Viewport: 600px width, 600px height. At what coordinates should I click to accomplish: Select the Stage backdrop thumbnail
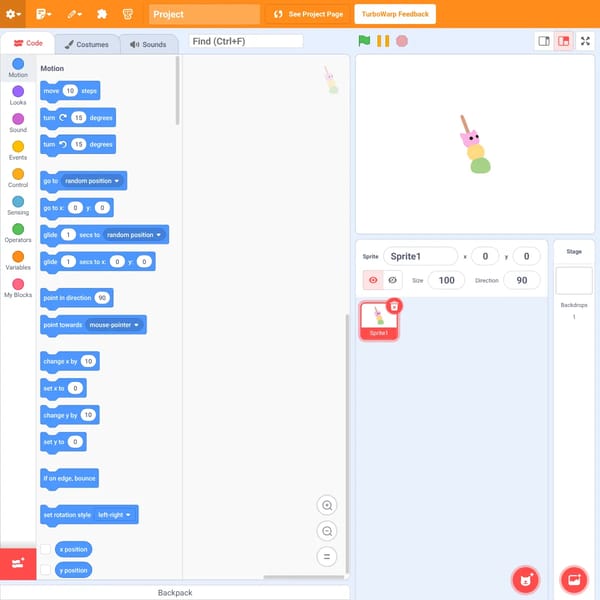point(574,280)
